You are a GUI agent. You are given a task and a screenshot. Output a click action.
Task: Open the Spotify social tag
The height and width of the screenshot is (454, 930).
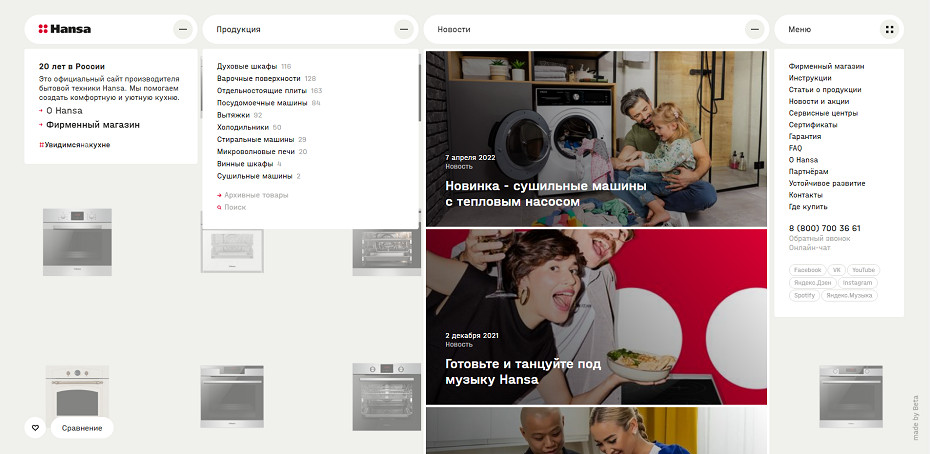(804, 296)
